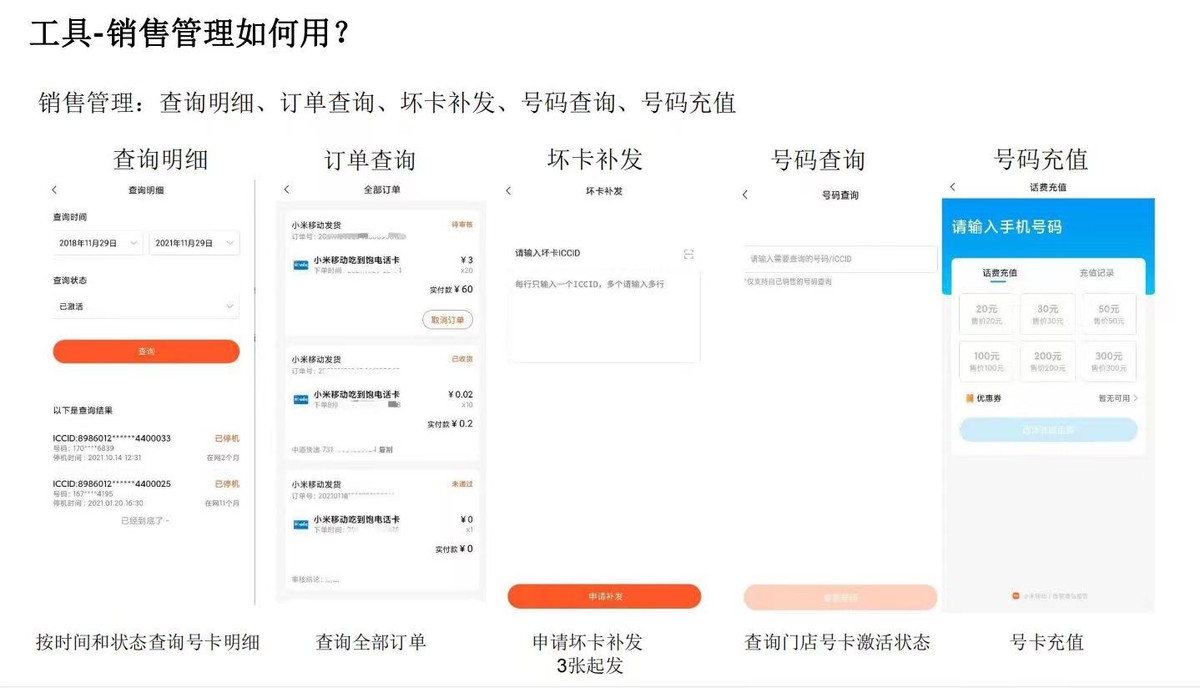Click the 请输入需要查询的号码/ICCID field

(x=840, y=259)
